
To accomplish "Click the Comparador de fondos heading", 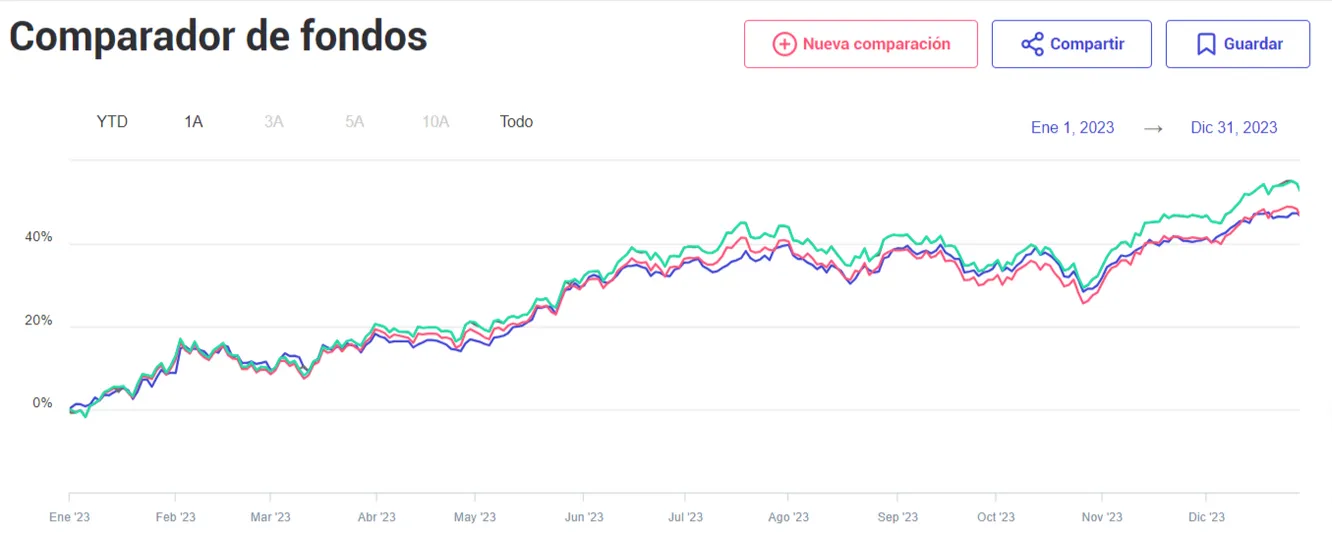I will pyautogui.click(x=218, y=37).
